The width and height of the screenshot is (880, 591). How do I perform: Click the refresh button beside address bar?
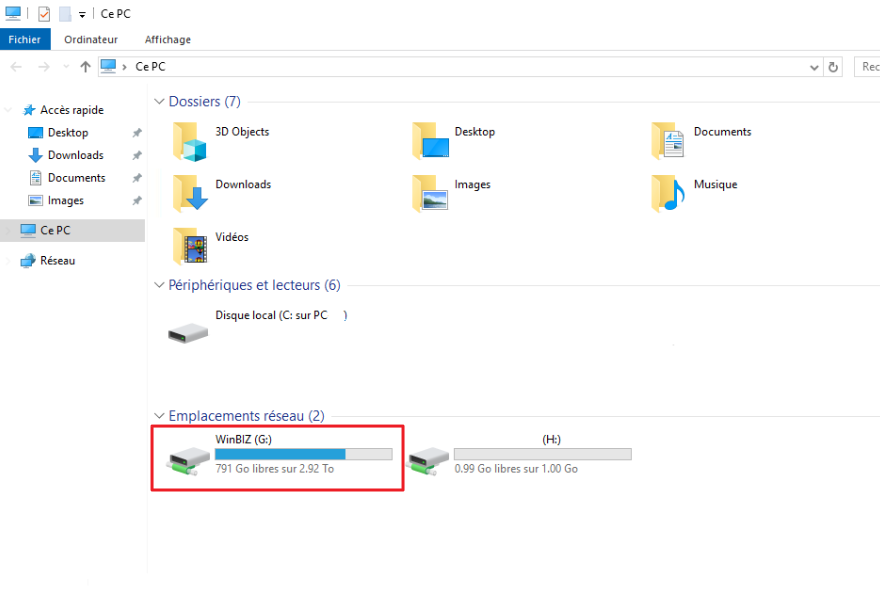pos(833,67)
